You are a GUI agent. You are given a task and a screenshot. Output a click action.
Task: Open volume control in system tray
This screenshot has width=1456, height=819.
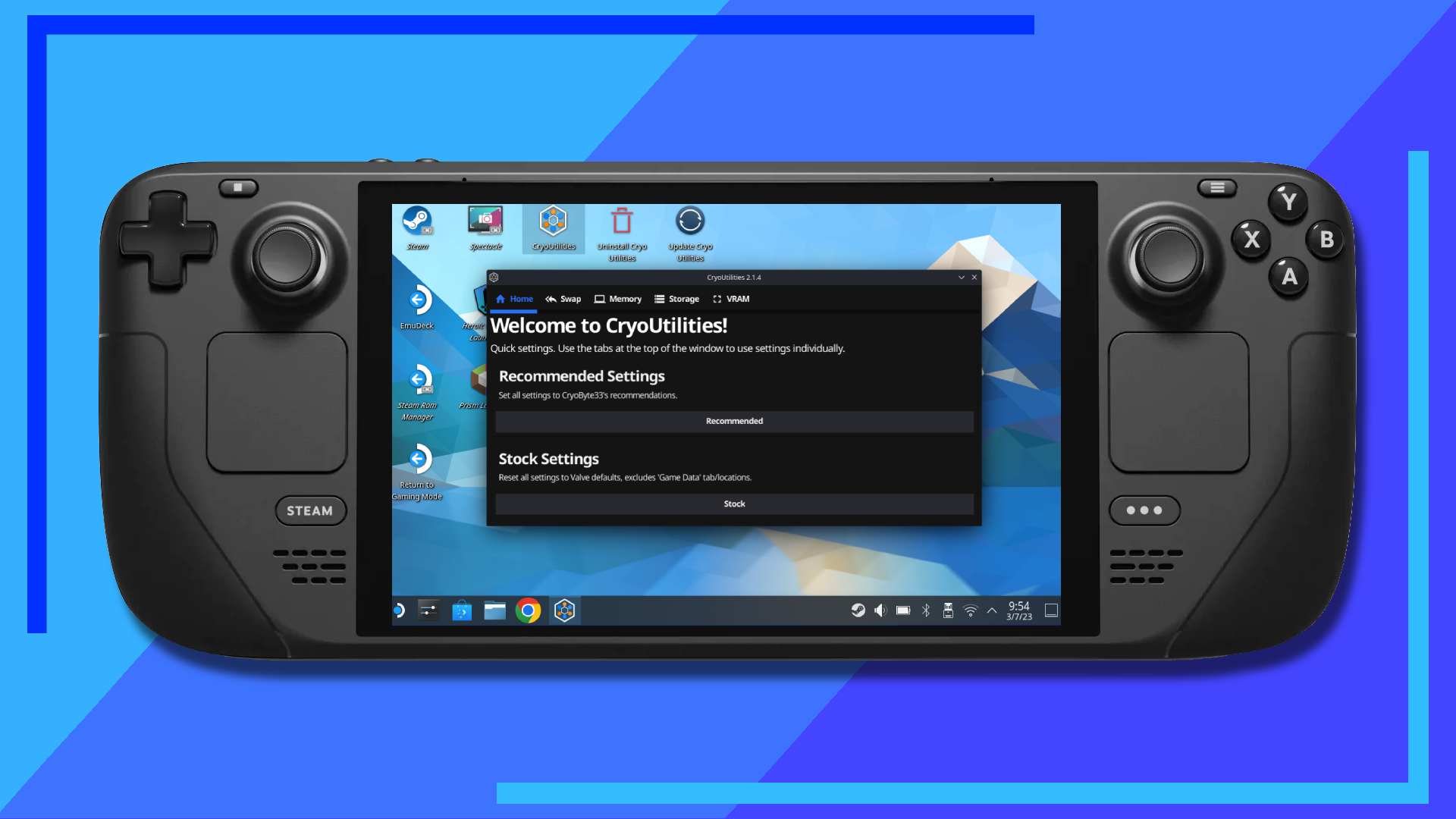pyautogui.click(x=880, y=610)
